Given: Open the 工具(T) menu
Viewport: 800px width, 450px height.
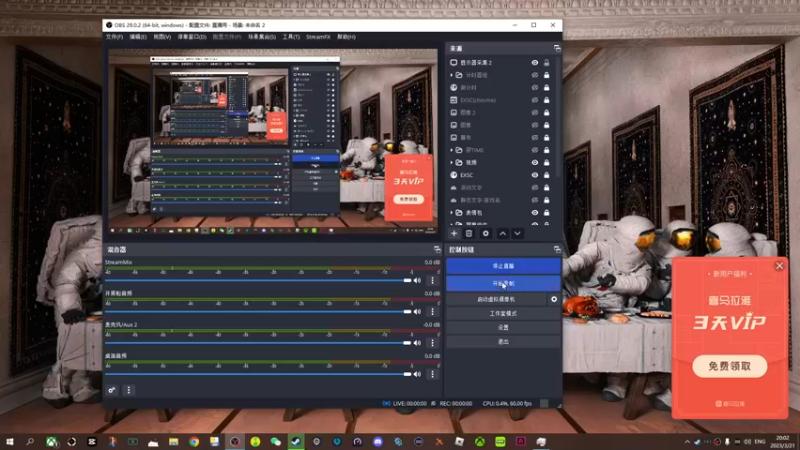Looking at the screenshot, I should click(x=291, y=37).
